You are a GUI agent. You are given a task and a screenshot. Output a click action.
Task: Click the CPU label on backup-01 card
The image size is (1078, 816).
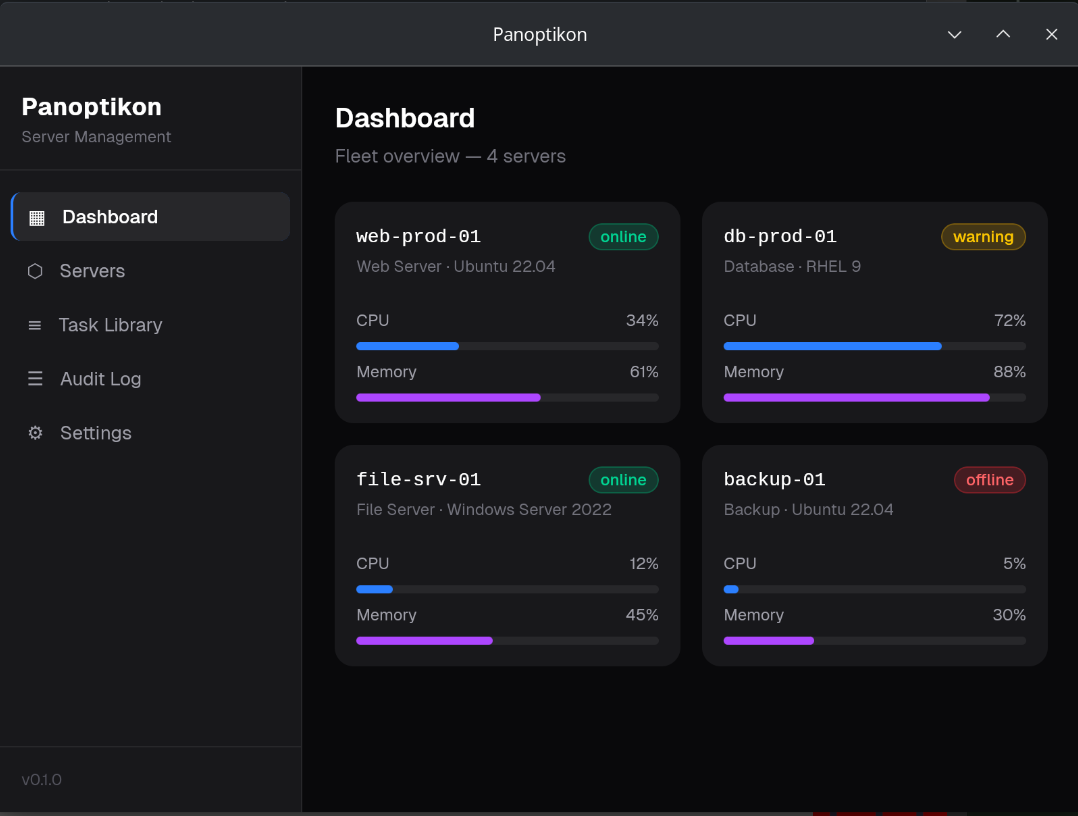pyautogui.click(x=740, y=564)
